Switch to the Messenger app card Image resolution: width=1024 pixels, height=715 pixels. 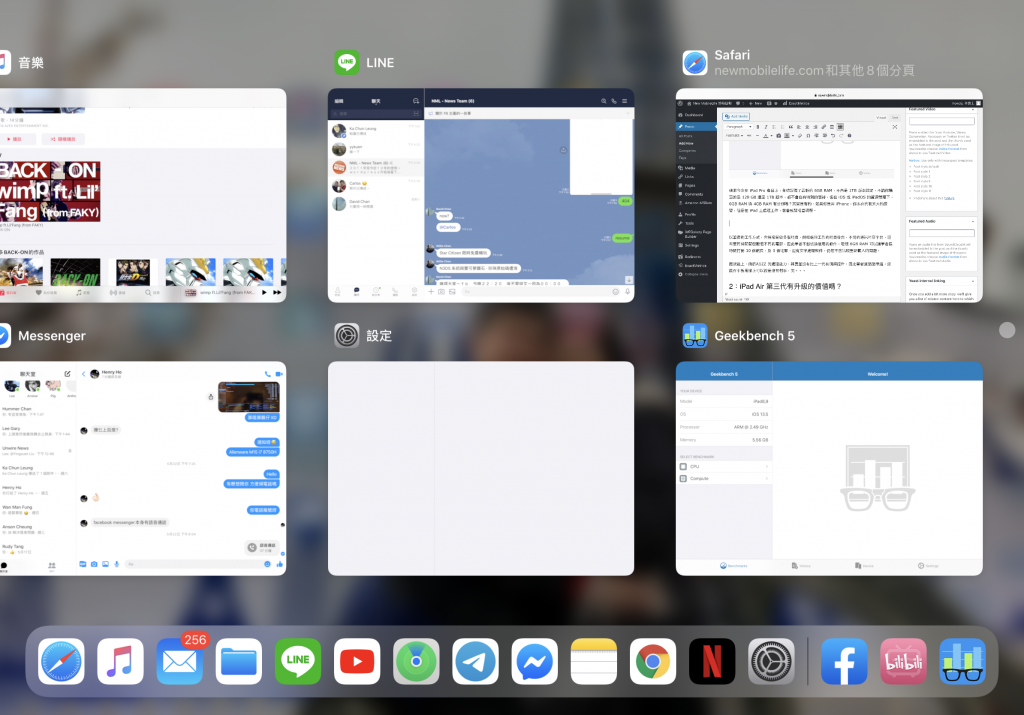tap(143, 468)
